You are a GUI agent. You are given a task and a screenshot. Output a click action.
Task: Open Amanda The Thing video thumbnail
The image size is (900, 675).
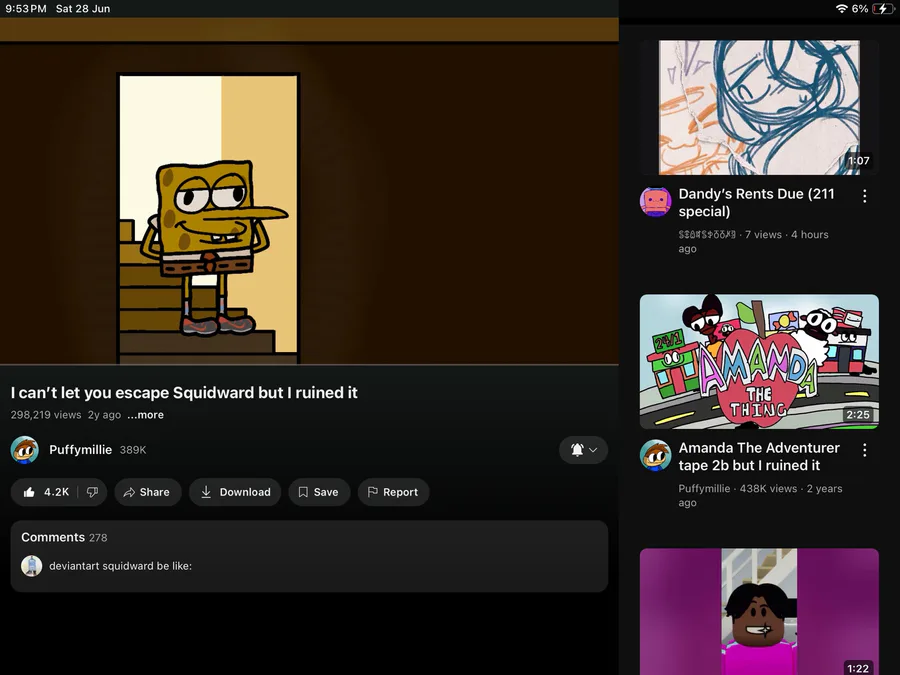[759, 362]
